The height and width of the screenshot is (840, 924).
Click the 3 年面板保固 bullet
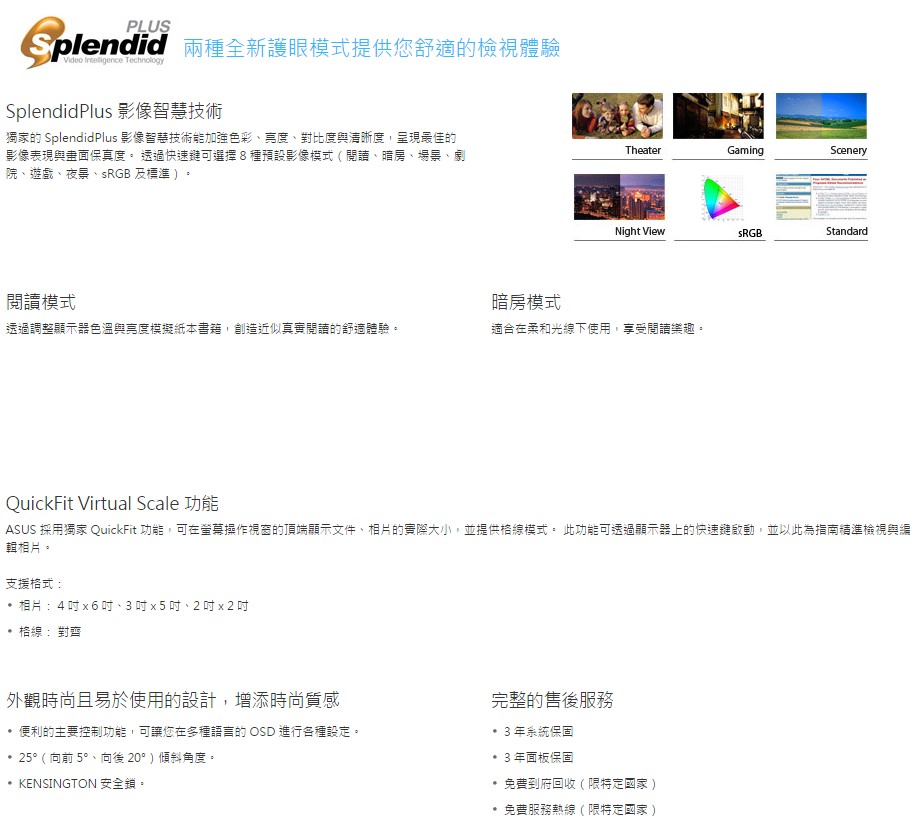538,757
